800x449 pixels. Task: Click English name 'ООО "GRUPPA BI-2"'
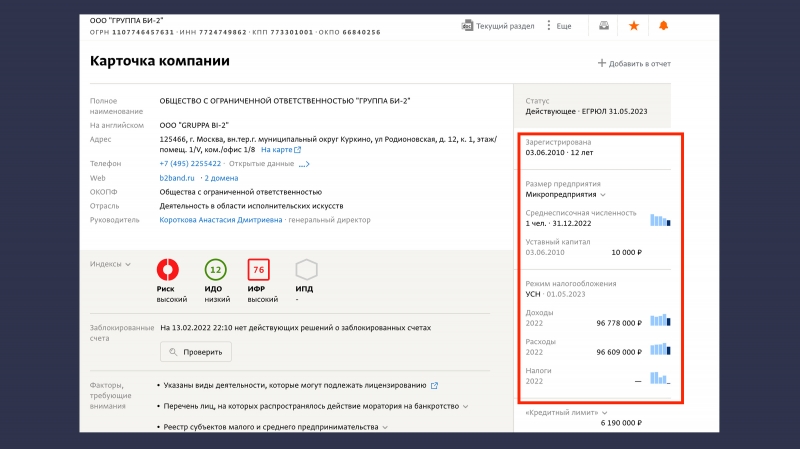[194, 125]
